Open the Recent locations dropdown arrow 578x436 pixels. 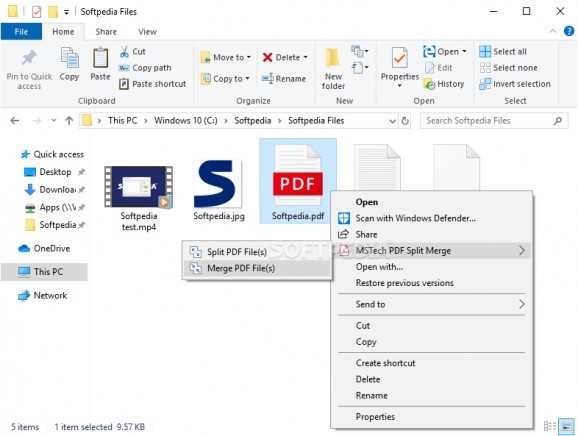53,121
